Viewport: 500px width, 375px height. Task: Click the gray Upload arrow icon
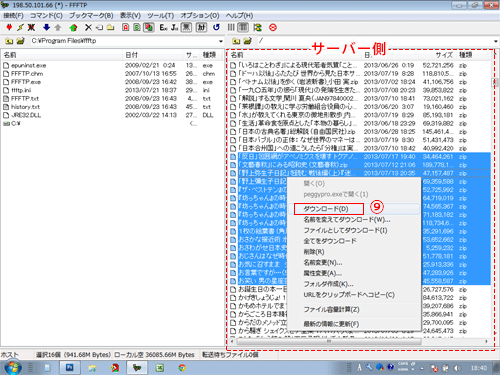pyautogui.click(x=58, y=27)
